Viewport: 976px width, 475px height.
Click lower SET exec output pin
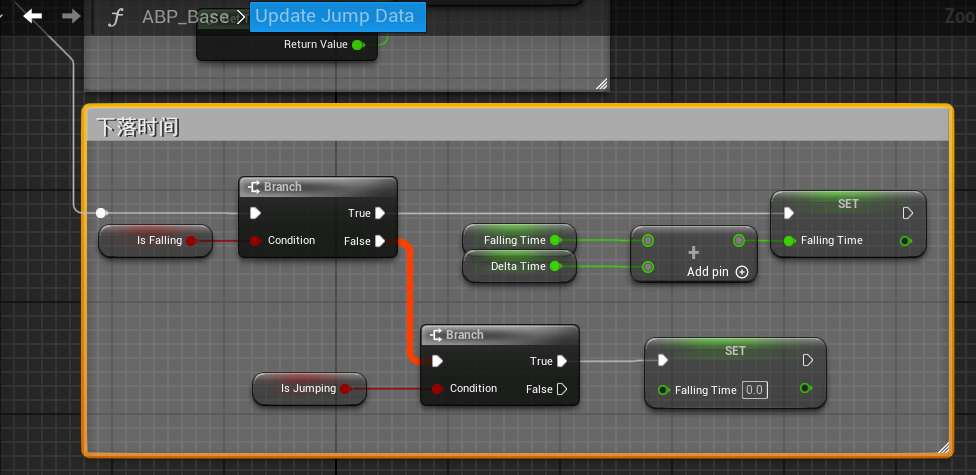[807, 360]
